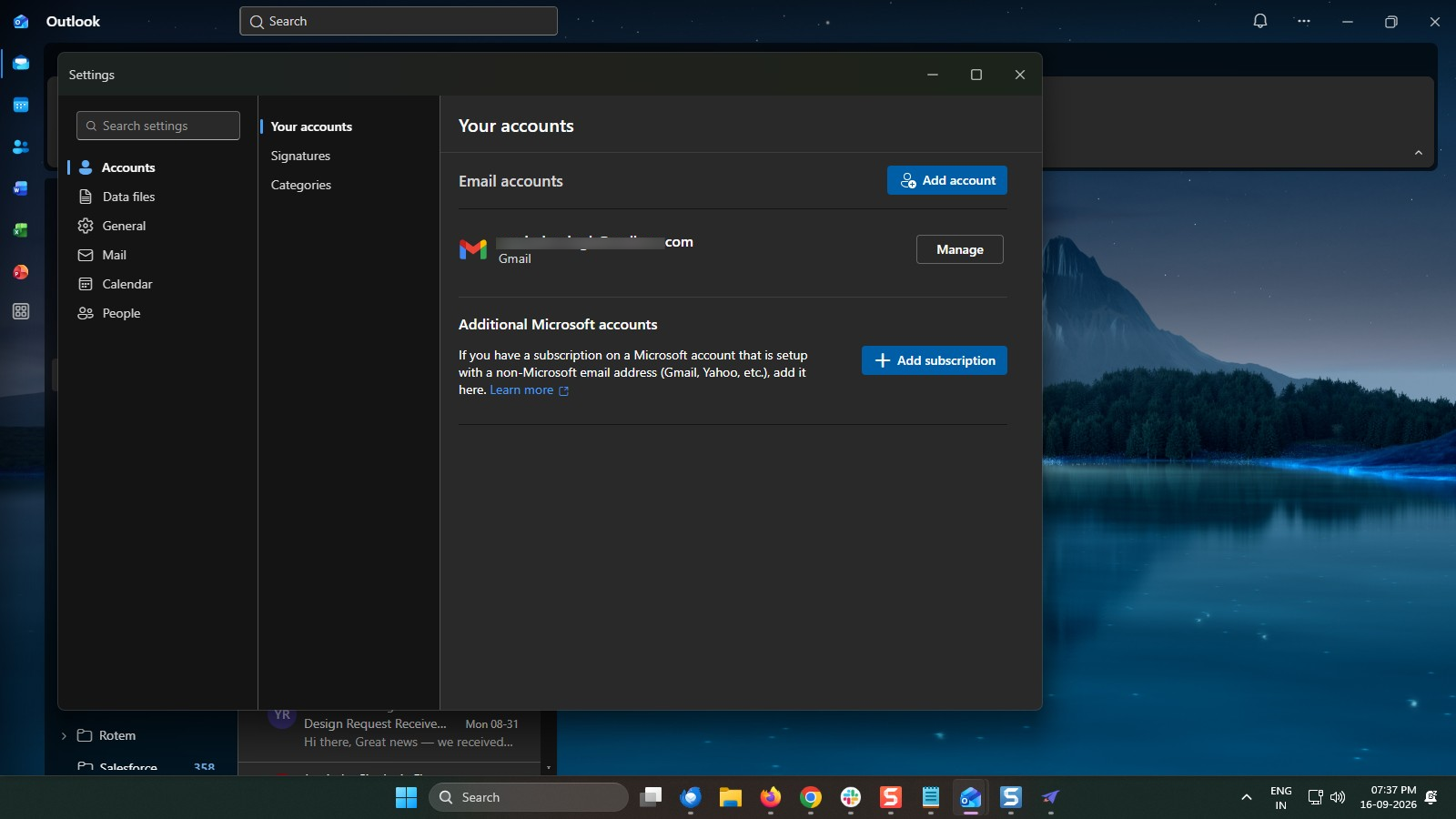Manage the Gmail account
This screenshot has width=1456, height=819.
coord(959,249)
